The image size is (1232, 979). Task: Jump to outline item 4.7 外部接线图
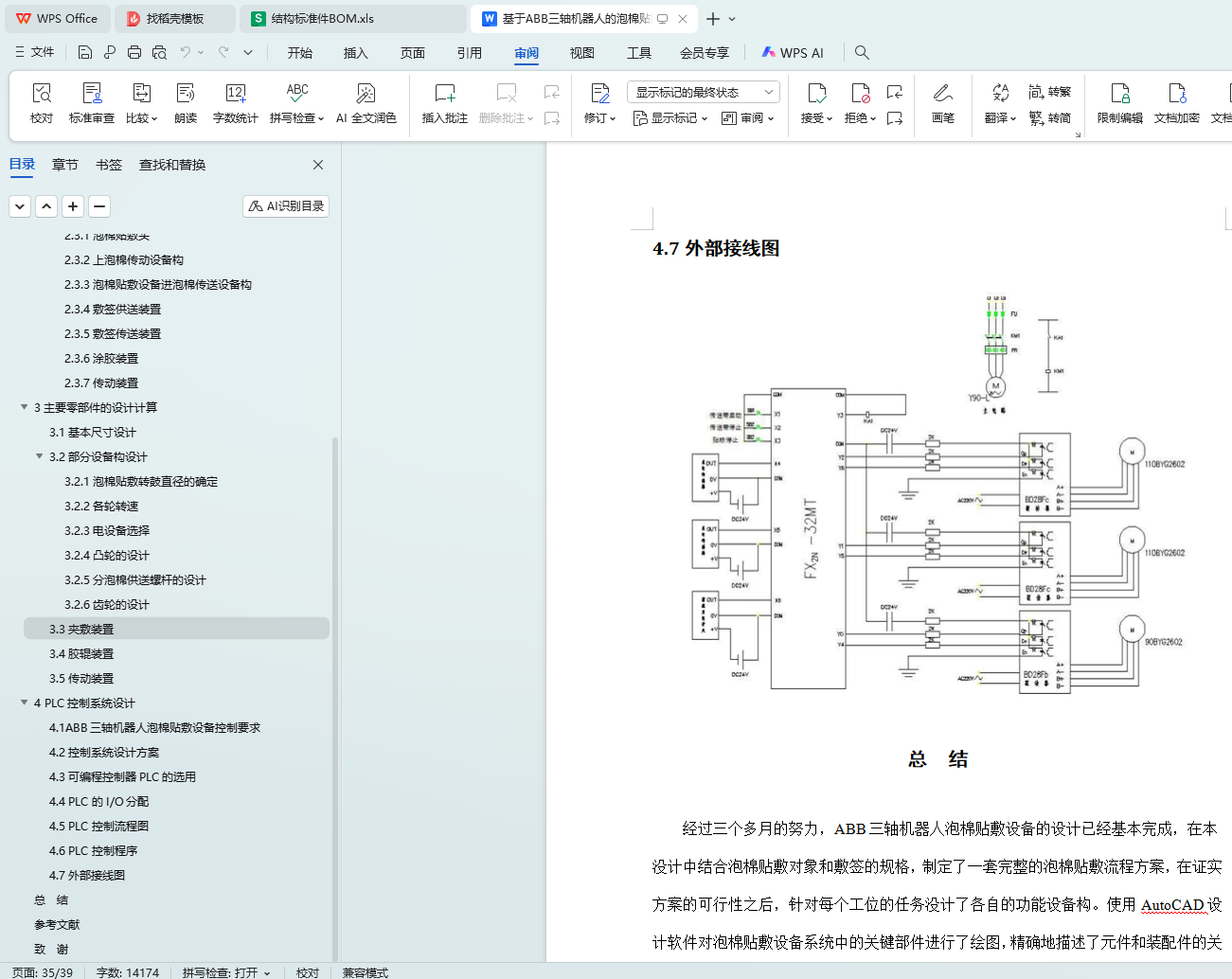(87, 875)
